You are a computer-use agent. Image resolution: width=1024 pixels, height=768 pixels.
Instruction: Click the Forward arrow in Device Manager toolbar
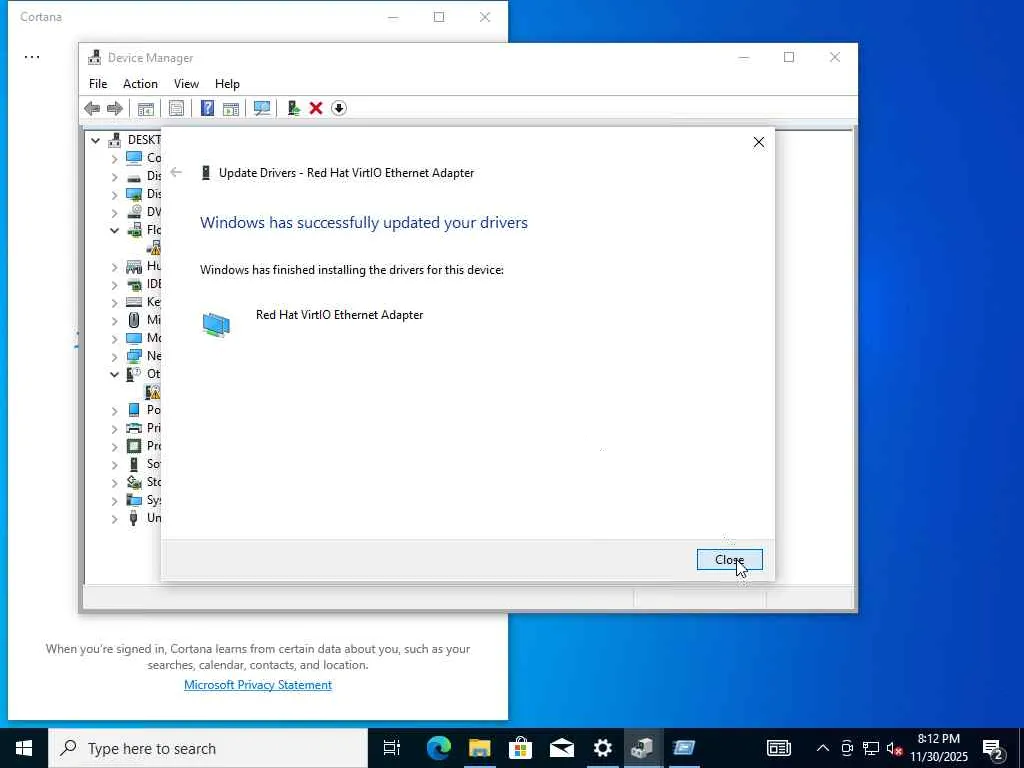tap(115, 108)
